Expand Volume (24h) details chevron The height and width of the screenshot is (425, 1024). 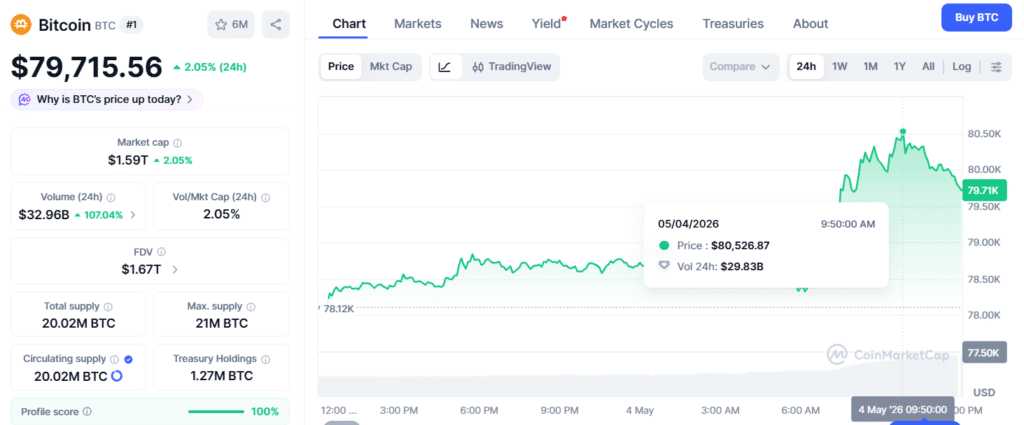(133, 215)
